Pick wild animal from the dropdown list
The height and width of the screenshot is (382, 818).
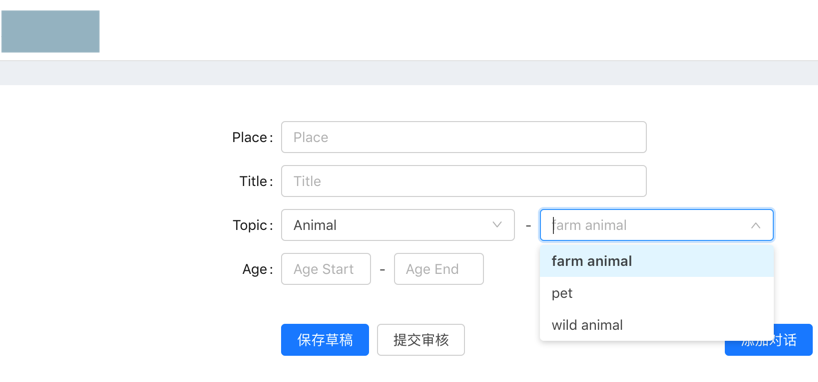(x=656, y=325)
